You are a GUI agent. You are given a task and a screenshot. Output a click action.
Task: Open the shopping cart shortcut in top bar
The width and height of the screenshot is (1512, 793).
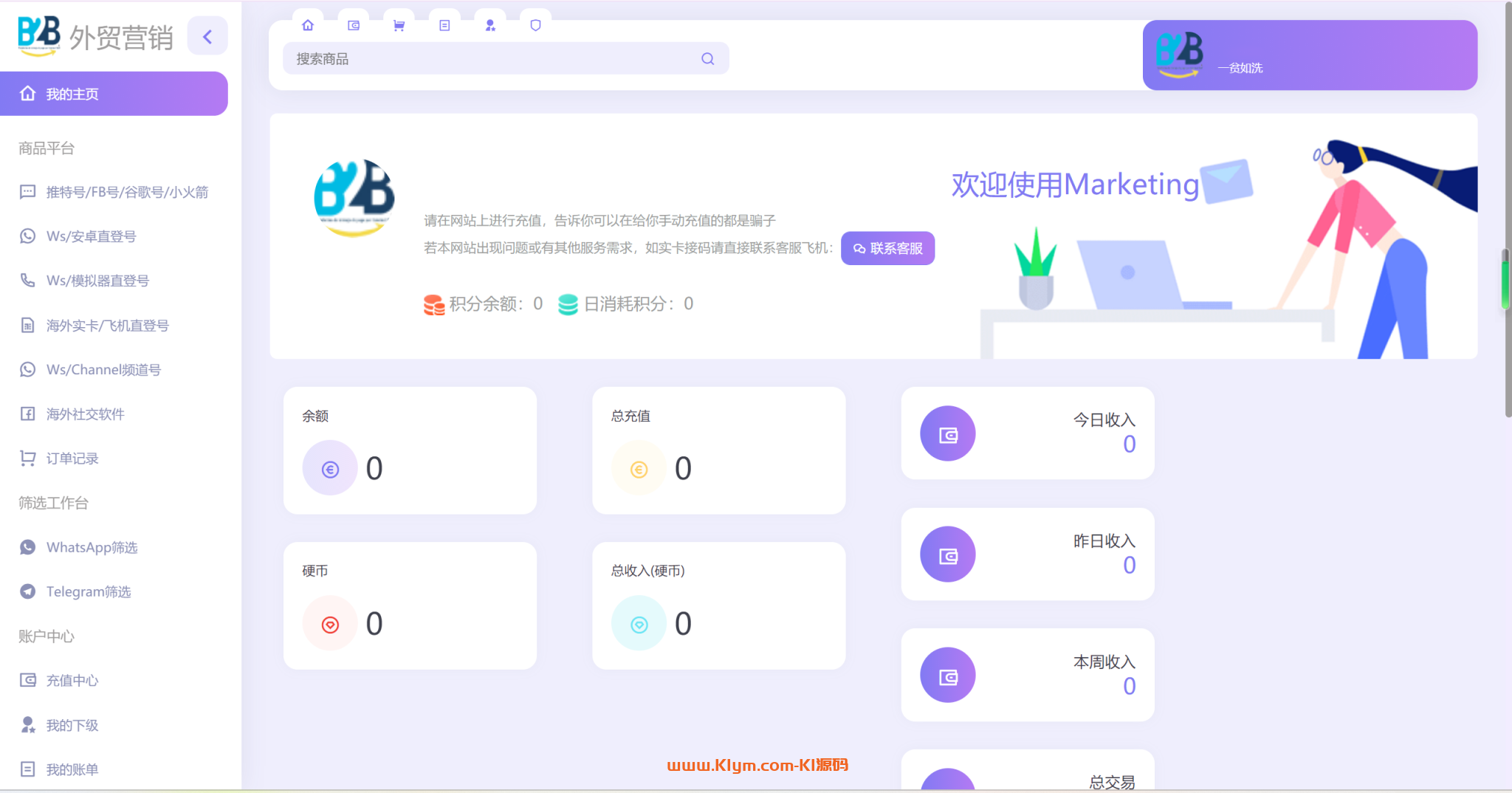click(399, 25)
